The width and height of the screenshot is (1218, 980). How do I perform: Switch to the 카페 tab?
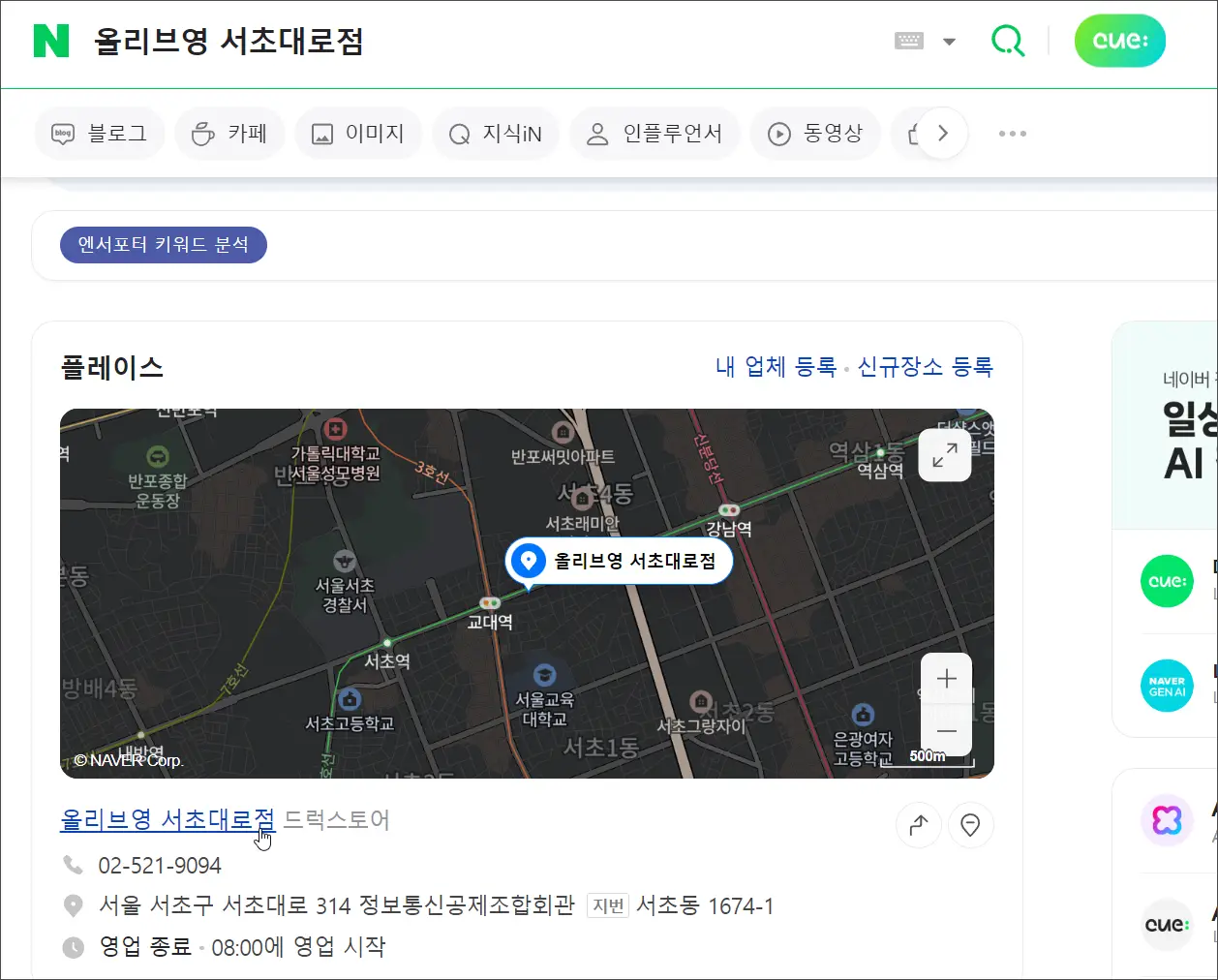pos(229,134)
